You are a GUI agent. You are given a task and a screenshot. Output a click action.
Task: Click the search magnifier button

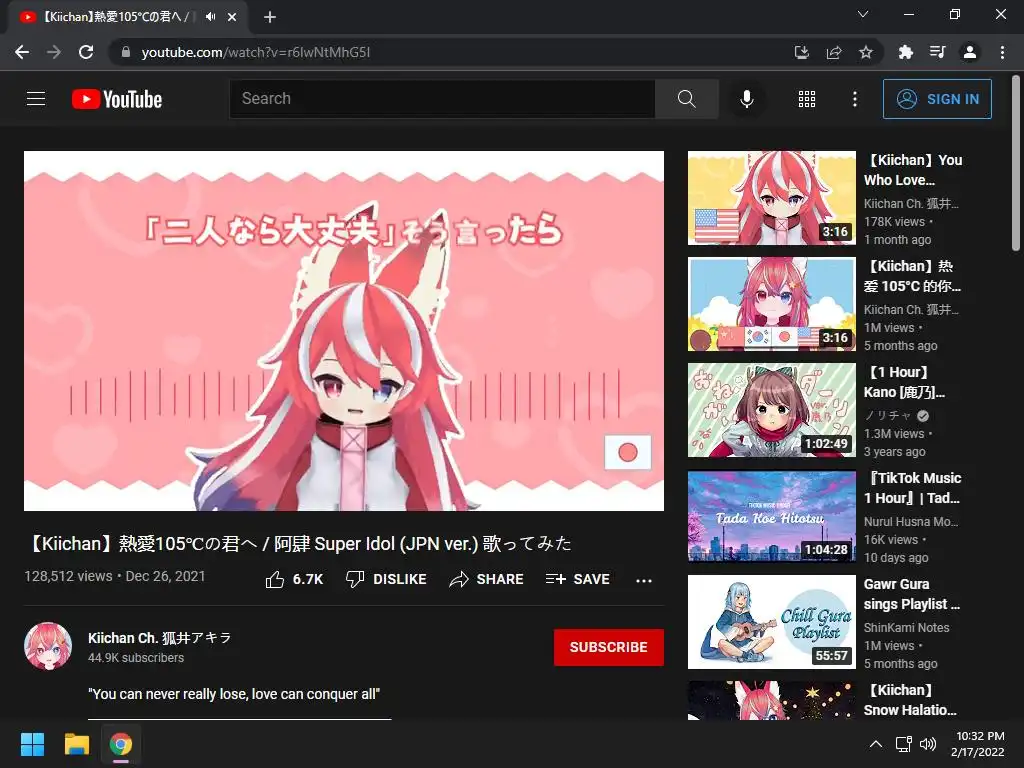686,99
